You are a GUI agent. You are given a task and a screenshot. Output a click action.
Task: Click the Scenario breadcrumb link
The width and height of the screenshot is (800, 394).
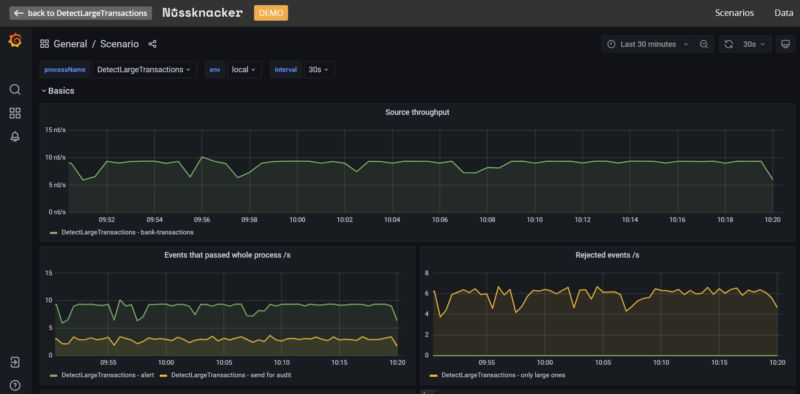coord(119,44)
